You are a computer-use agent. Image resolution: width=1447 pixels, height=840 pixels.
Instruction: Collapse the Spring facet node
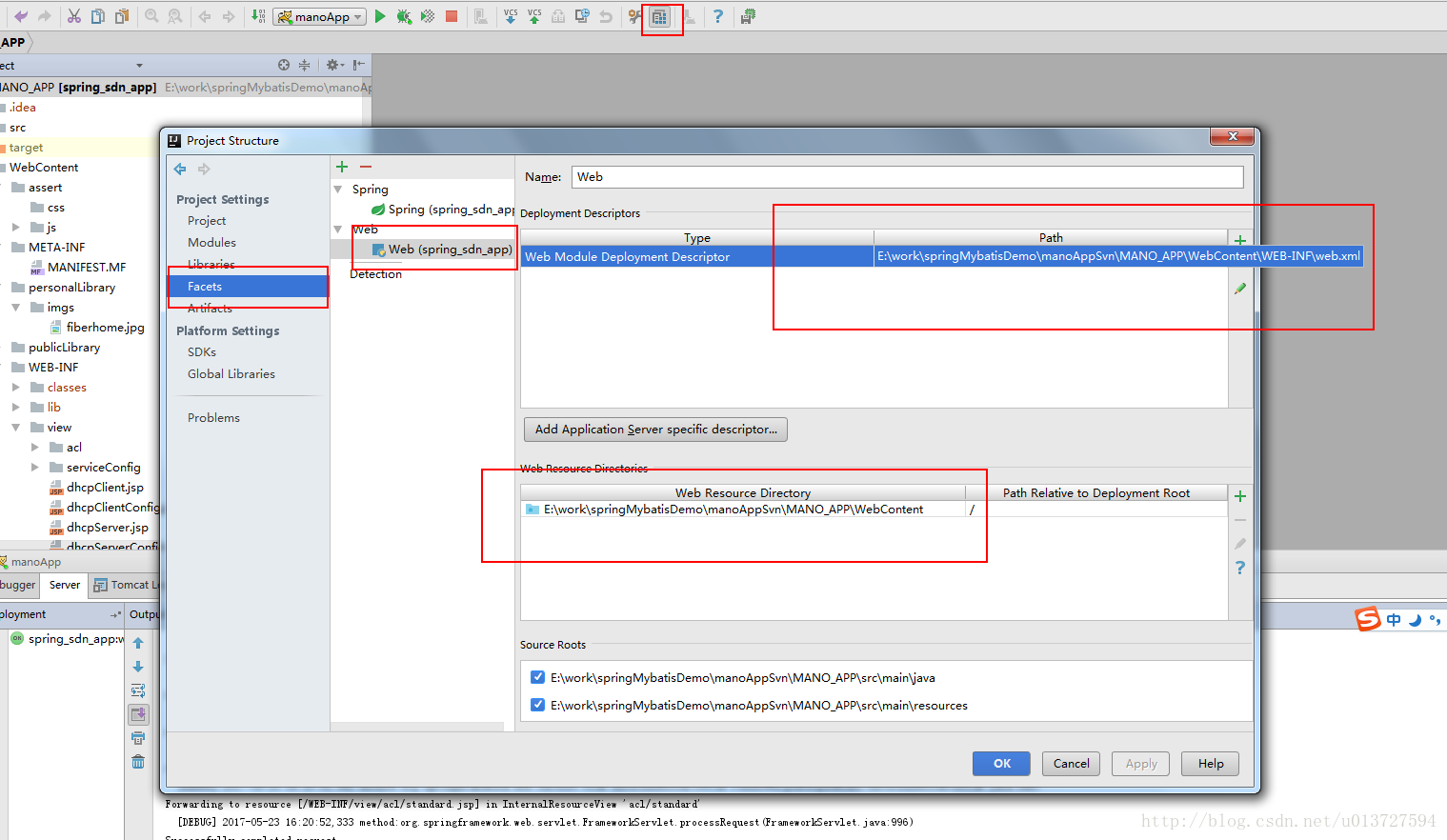coord(338,189)
